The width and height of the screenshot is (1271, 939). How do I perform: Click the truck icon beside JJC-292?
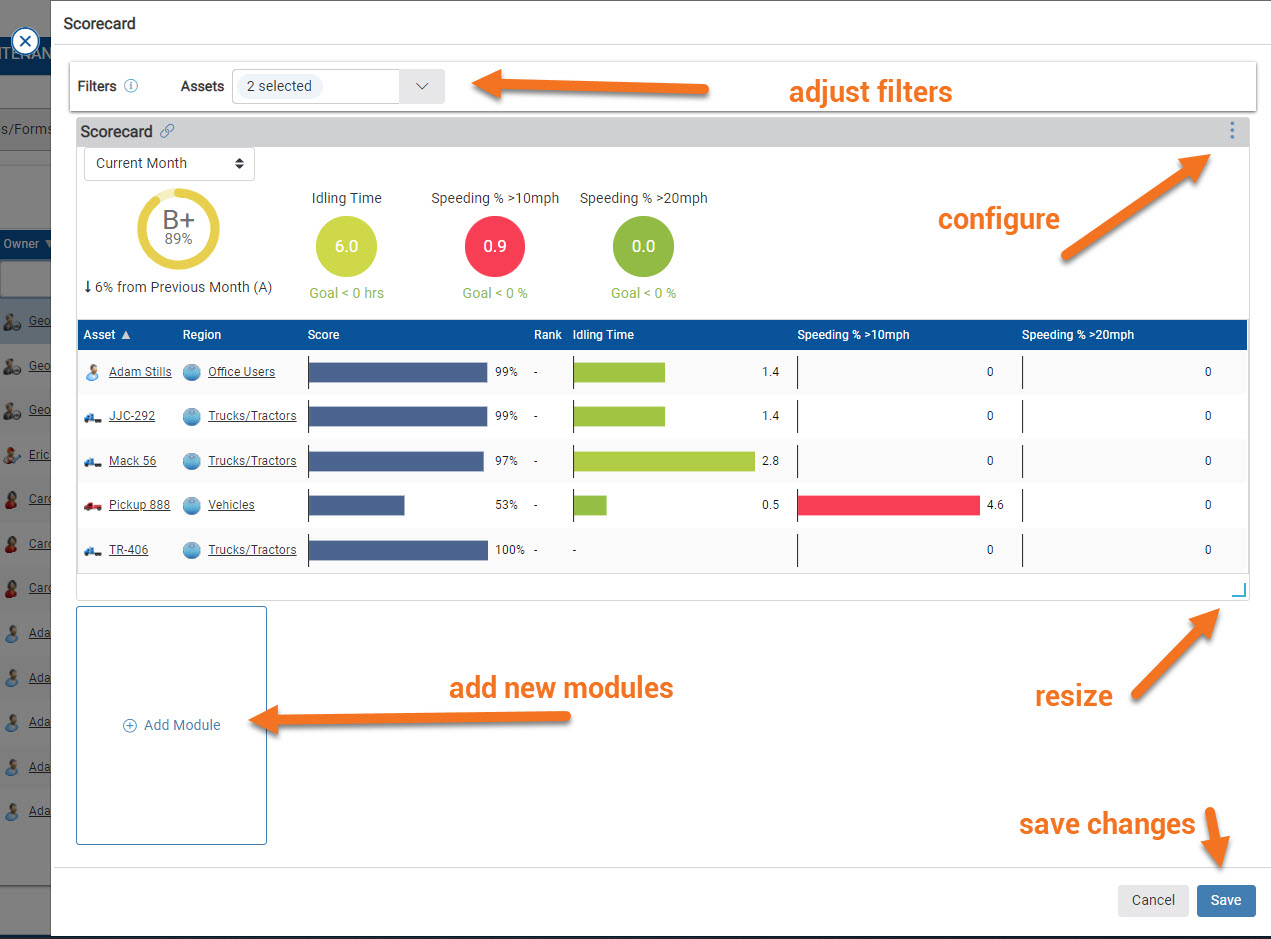91,416
